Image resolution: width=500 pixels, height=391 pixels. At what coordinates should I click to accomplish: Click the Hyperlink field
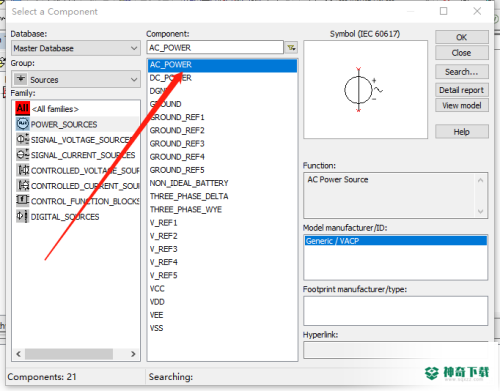pos(396,350)
